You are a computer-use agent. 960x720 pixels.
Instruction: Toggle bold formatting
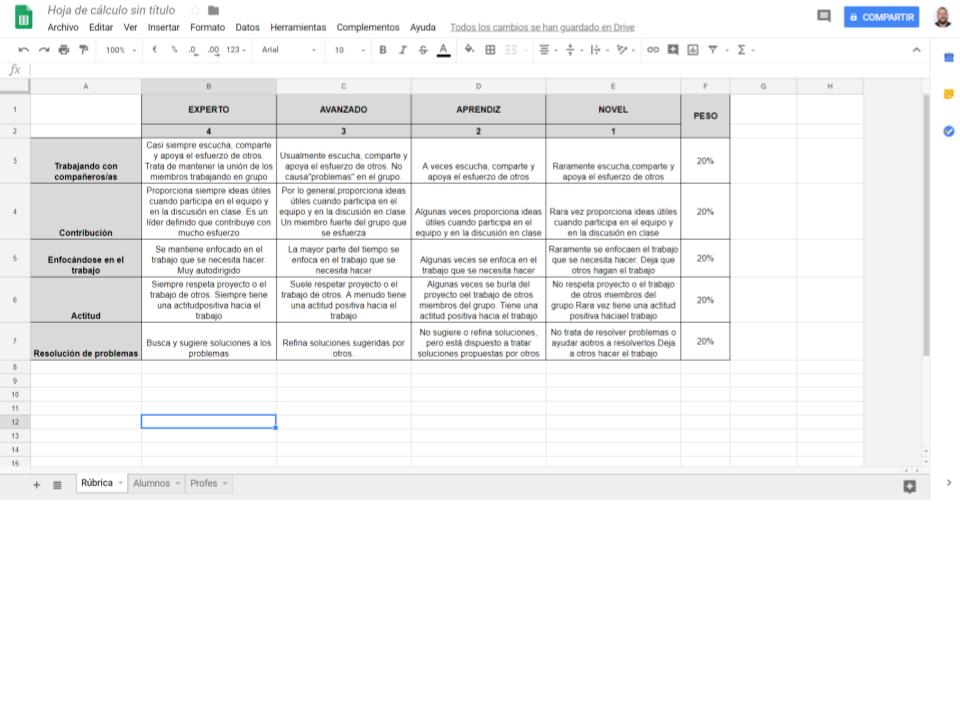(x=382, y=50)
